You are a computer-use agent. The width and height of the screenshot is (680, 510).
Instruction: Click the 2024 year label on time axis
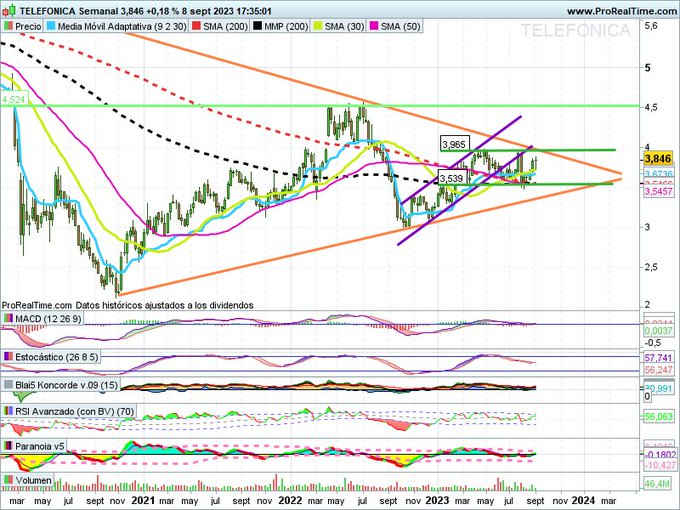tap(583, 500)
